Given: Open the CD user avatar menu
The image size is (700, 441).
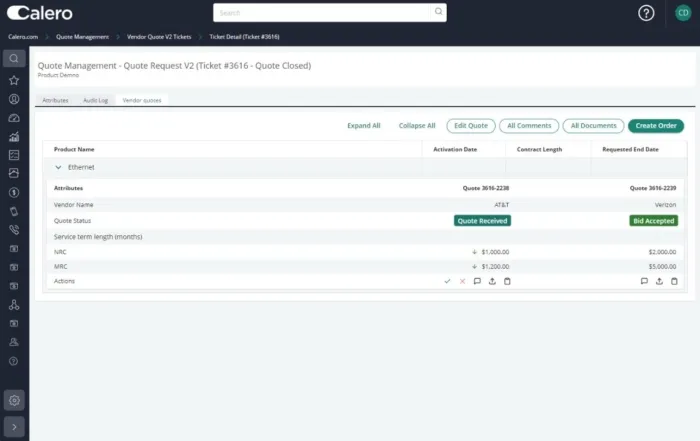Looking at the screenshot, I should pos(683,13).
